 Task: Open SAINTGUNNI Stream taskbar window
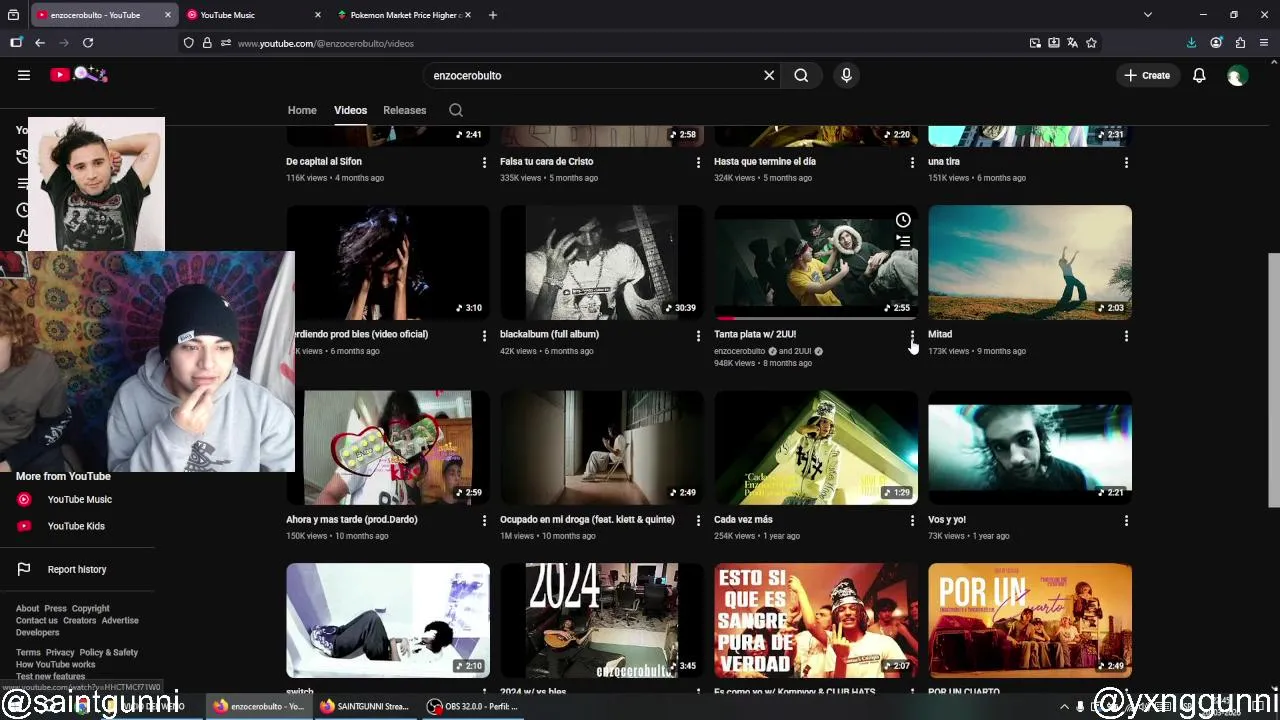[x=364, y=706]
